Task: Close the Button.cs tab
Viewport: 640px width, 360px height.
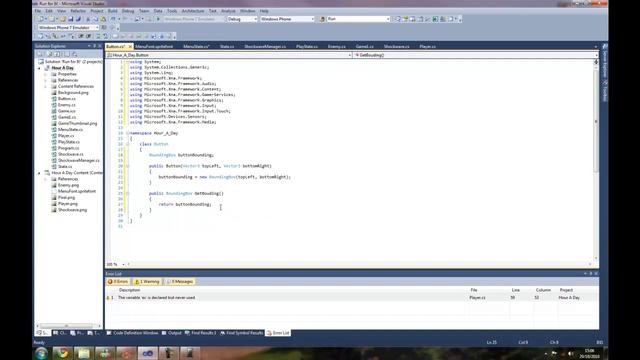Action: pyautogui.click(x=130, y=47)
